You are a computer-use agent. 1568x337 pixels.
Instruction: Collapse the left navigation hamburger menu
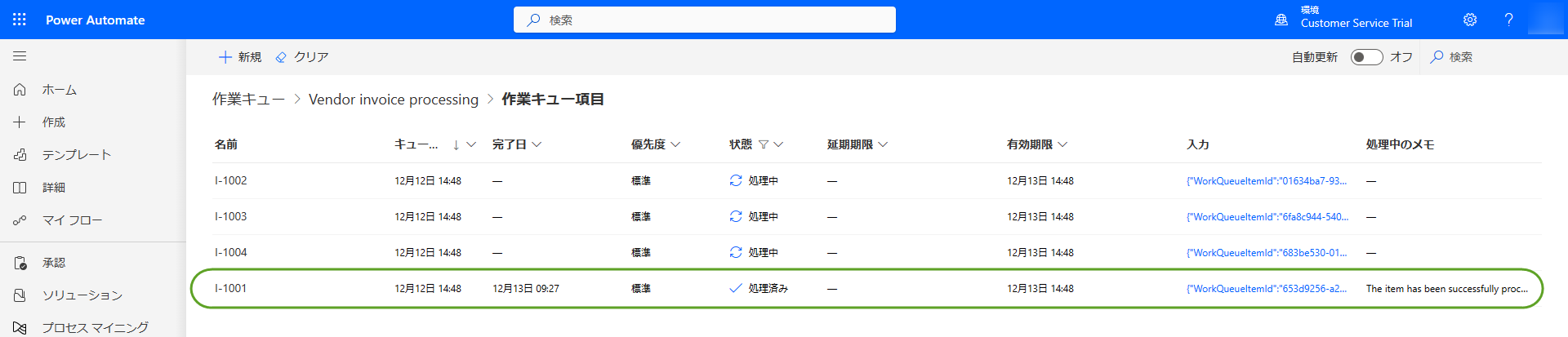(20, 56)
